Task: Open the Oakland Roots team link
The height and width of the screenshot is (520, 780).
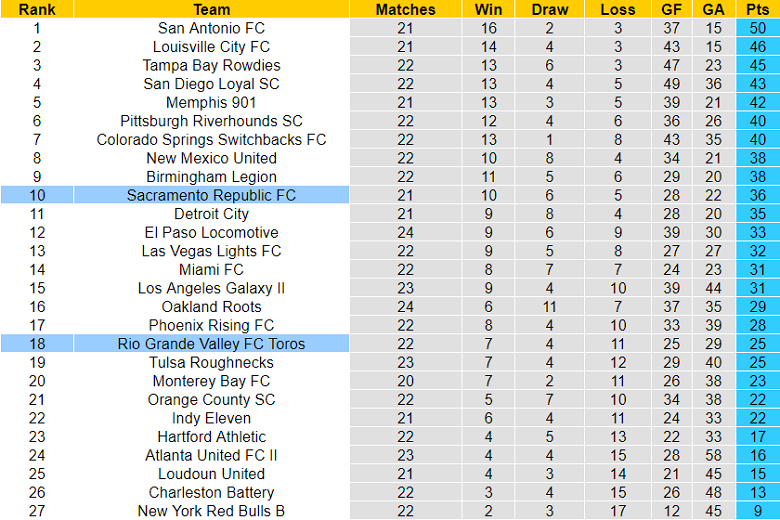Action: [x=211, y=307]
